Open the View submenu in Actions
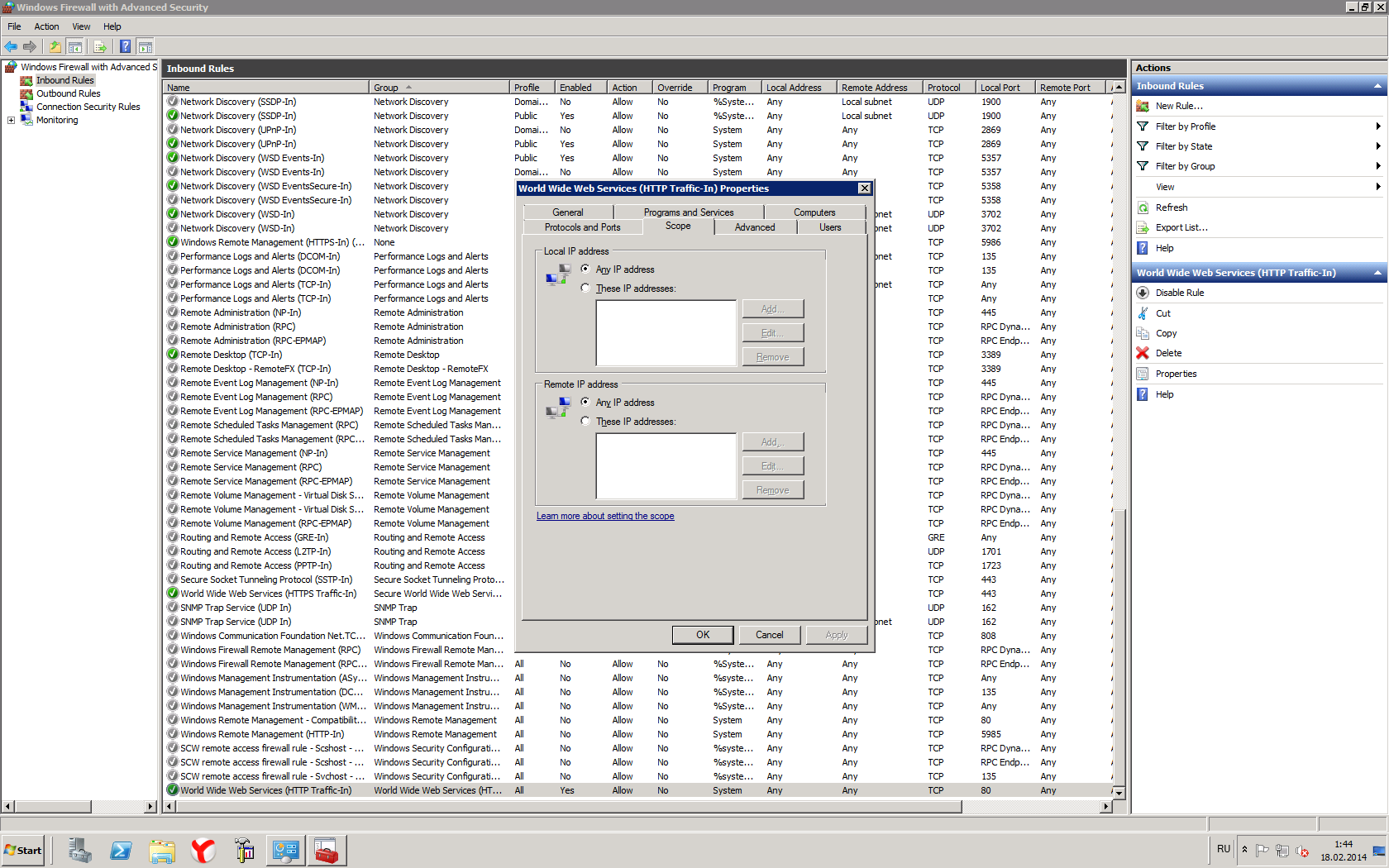The image size is (1389, 868). [1259, 187]
